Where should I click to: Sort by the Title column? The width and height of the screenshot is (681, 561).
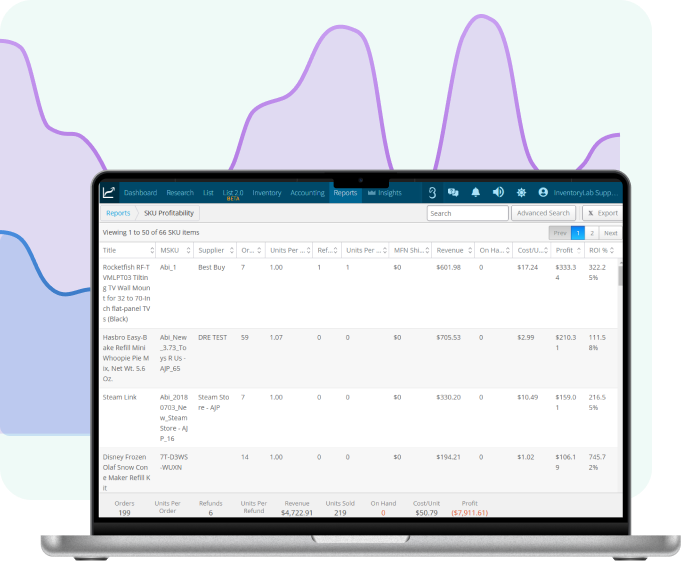[128, 251]
